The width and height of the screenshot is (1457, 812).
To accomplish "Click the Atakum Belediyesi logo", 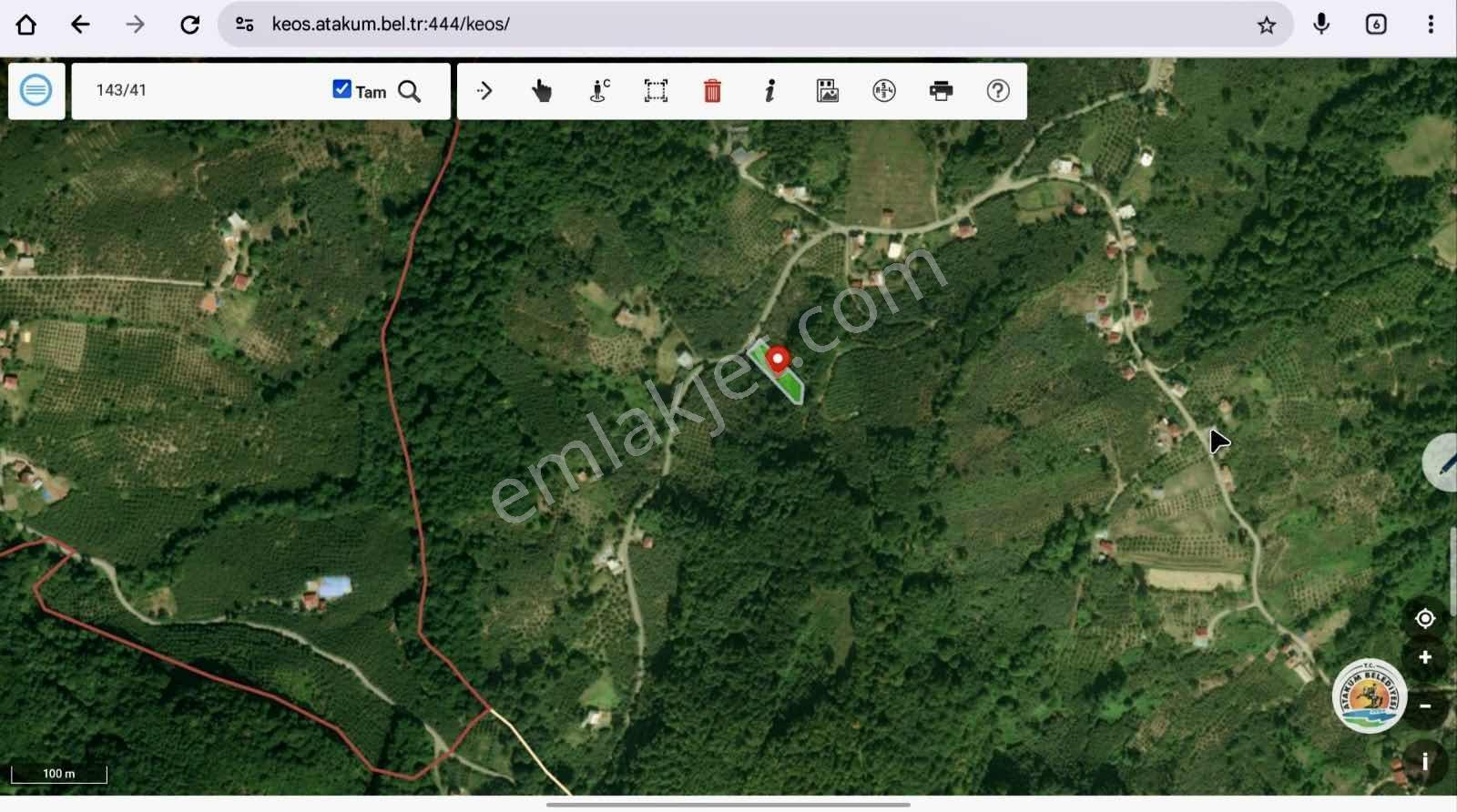I will tap(1370, 696).
